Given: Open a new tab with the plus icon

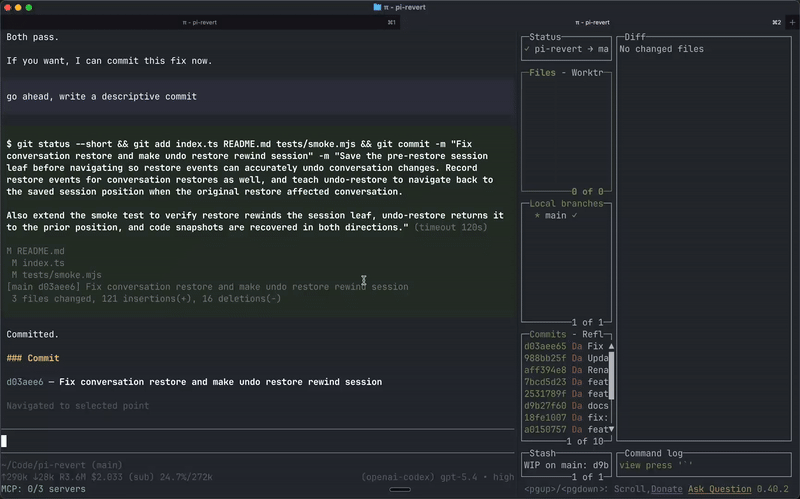Looking at the screenshot, I should tap(792, 22).
